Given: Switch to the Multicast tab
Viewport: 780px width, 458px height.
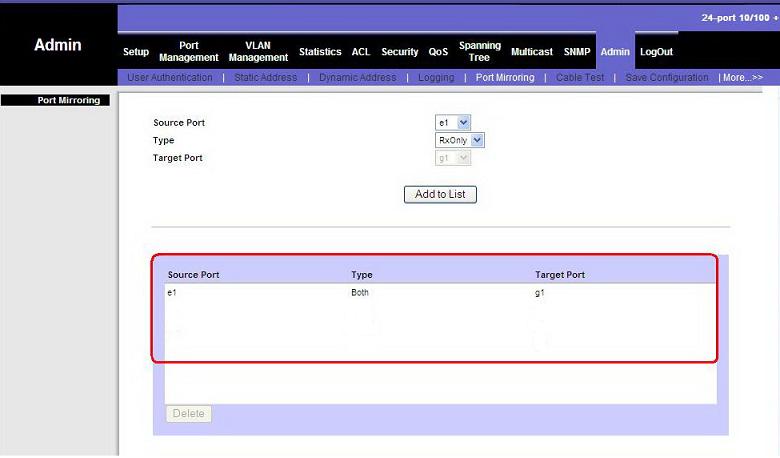Looking at the screenshot, I should 531,52.
